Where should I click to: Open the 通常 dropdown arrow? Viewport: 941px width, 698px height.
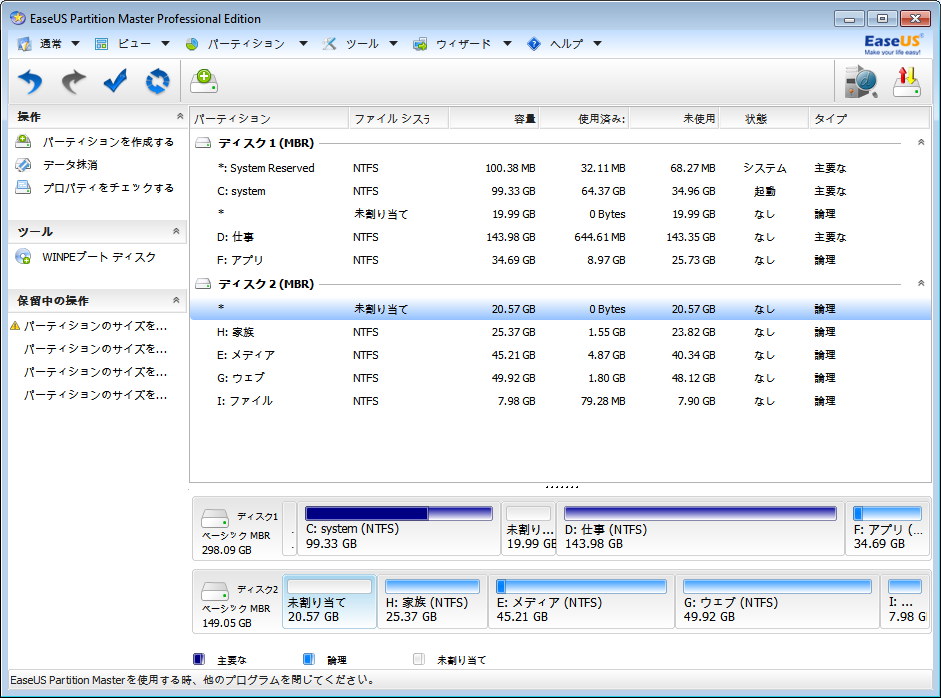click(x=76, y=44)
